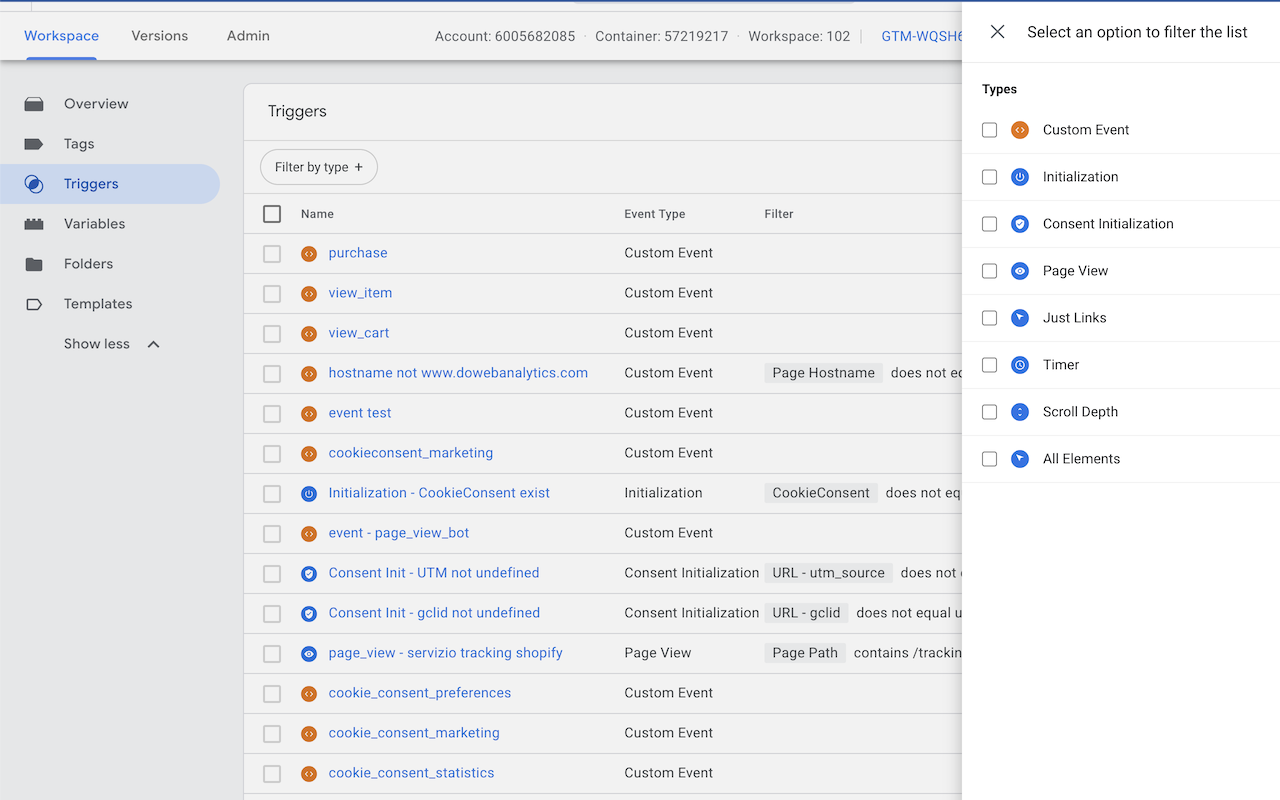
Task: Sort triggers by Name column header
Action: tap(317, 214)
